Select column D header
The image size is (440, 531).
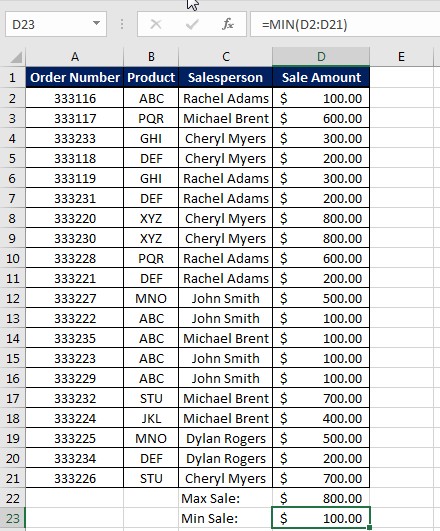321,57
